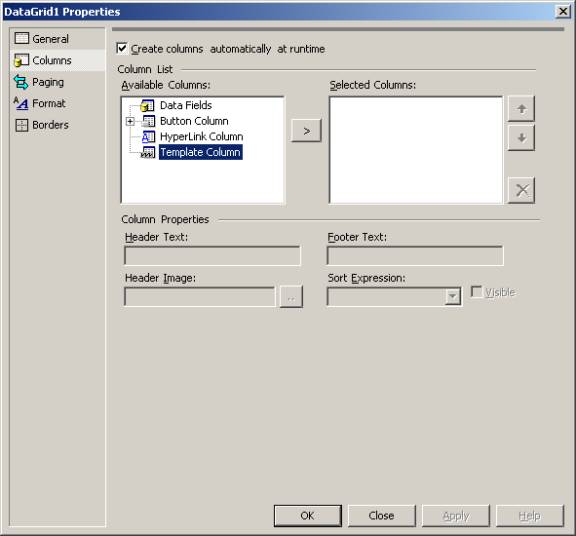Image resolution: width=576 pixels, height=536 pixels.
Task: Click the Data Fields node icon
Action: 148,105
